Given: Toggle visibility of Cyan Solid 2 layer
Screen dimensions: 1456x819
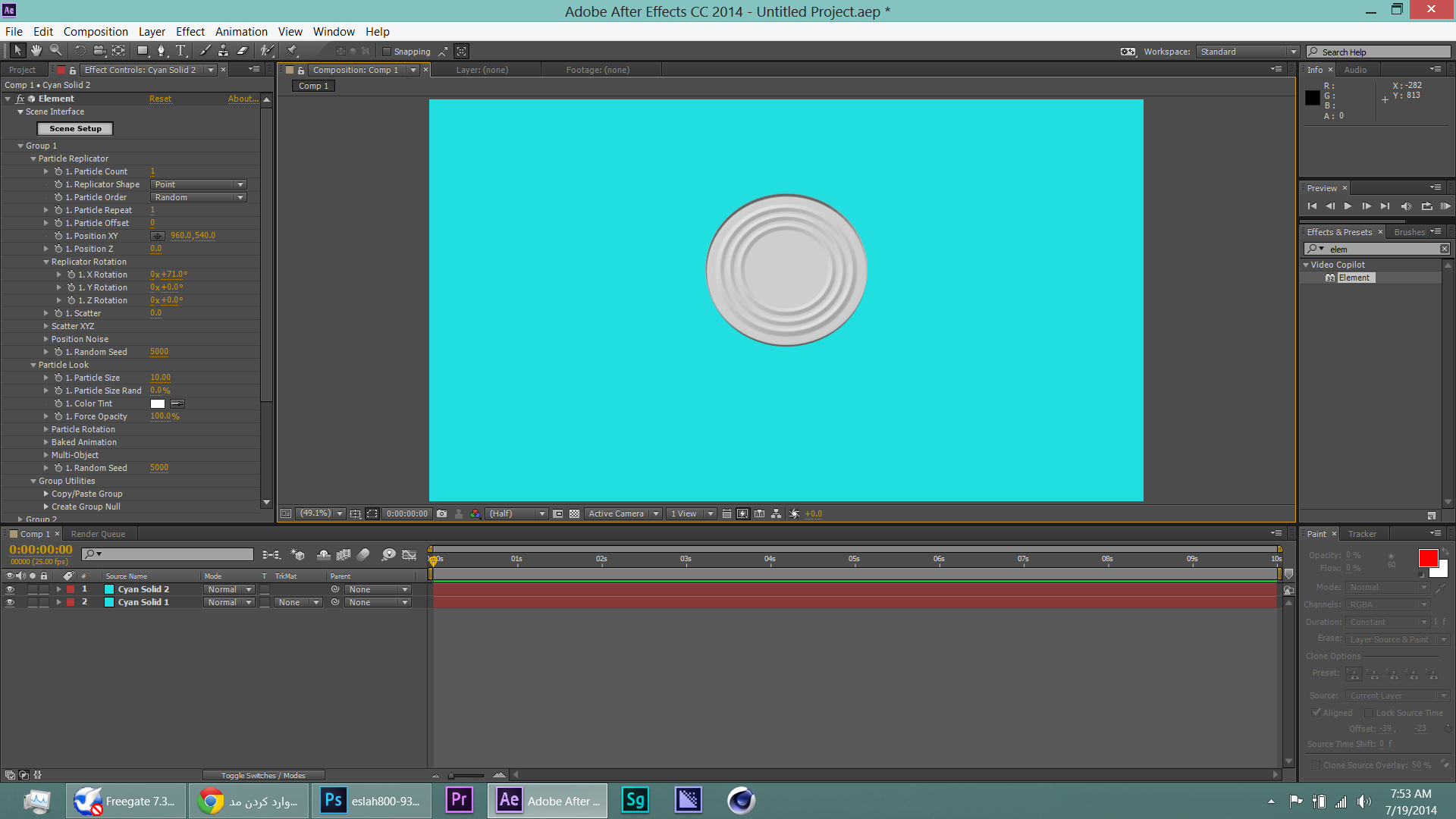Looking at the screenshot, I should [x=10, y=589].
